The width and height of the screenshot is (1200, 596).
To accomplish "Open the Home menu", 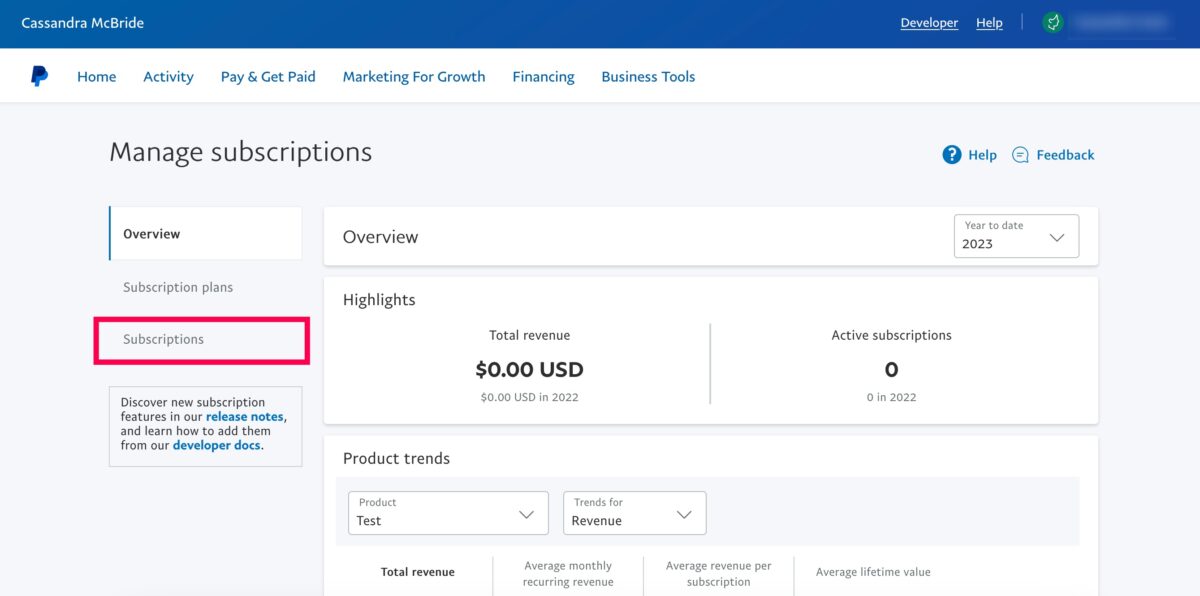I will point(97,76).
